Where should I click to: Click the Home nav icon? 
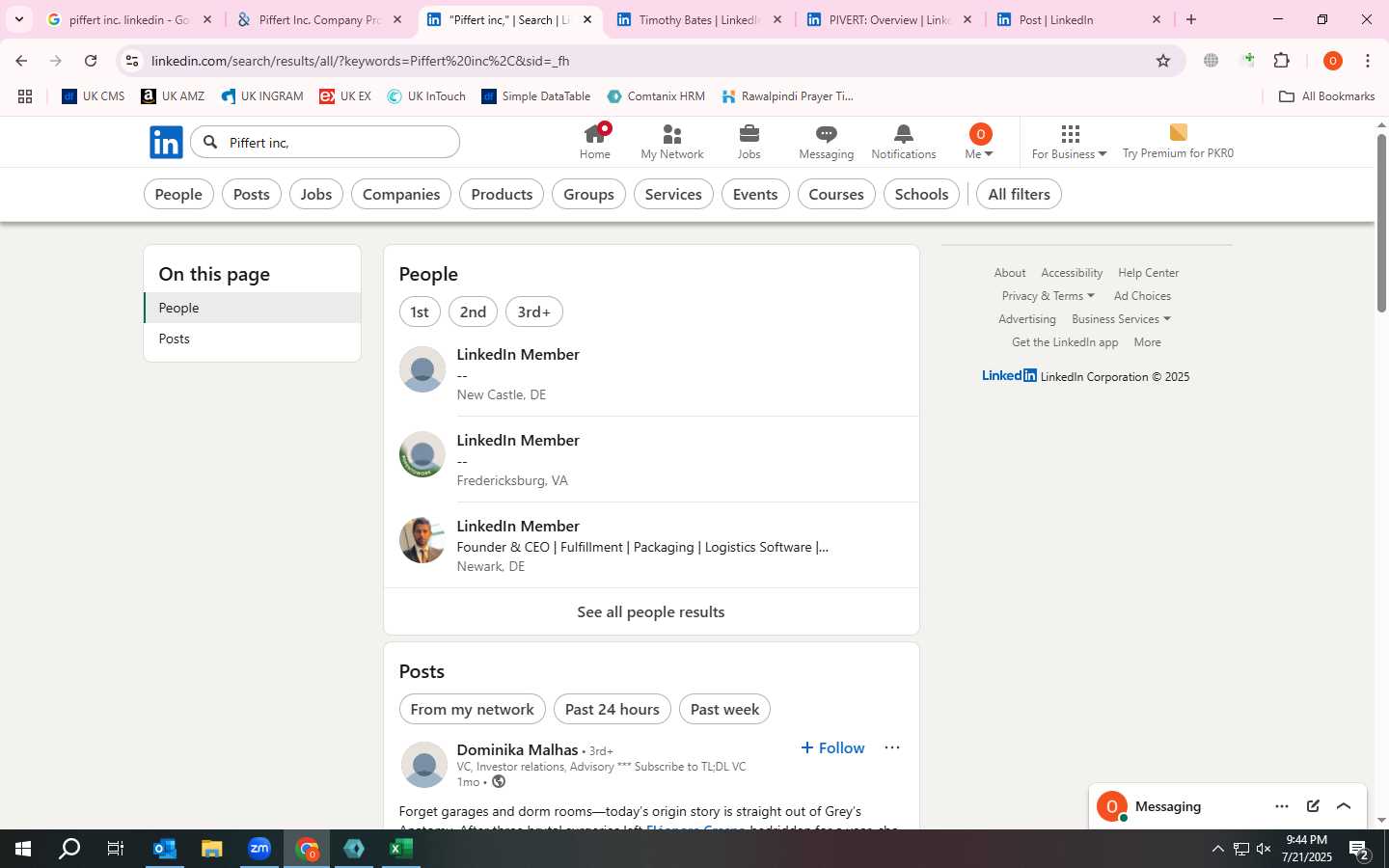click(x=594, y=142)
